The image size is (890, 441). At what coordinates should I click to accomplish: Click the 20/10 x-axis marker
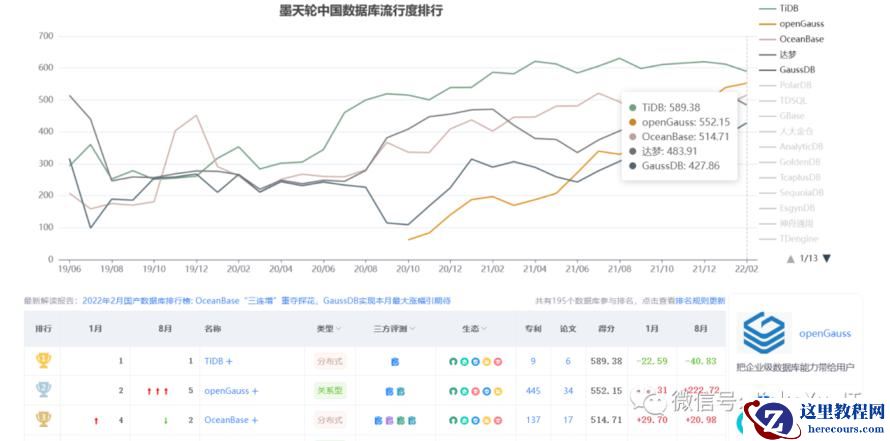tap(408, 268)
